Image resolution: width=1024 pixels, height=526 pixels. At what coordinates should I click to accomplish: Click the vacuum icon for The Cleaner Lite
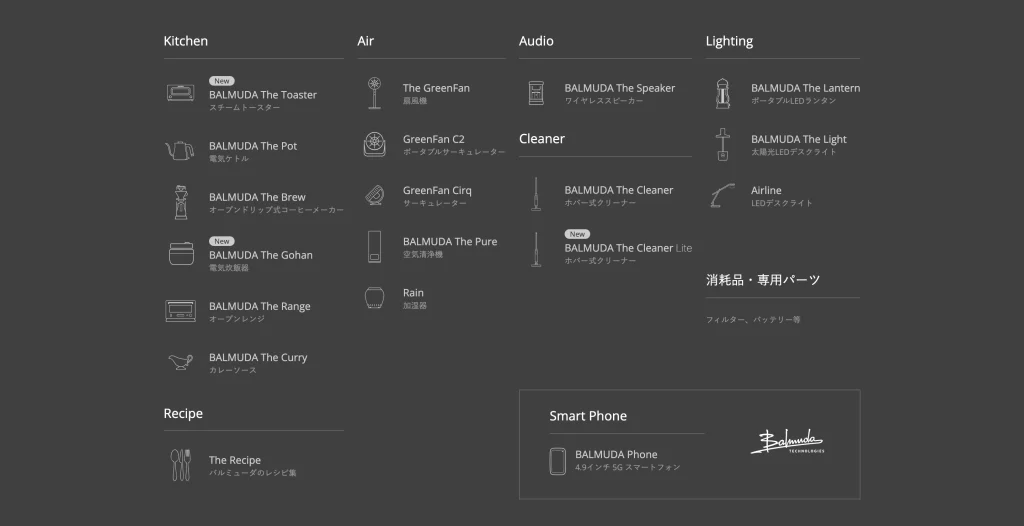point(536,250)
